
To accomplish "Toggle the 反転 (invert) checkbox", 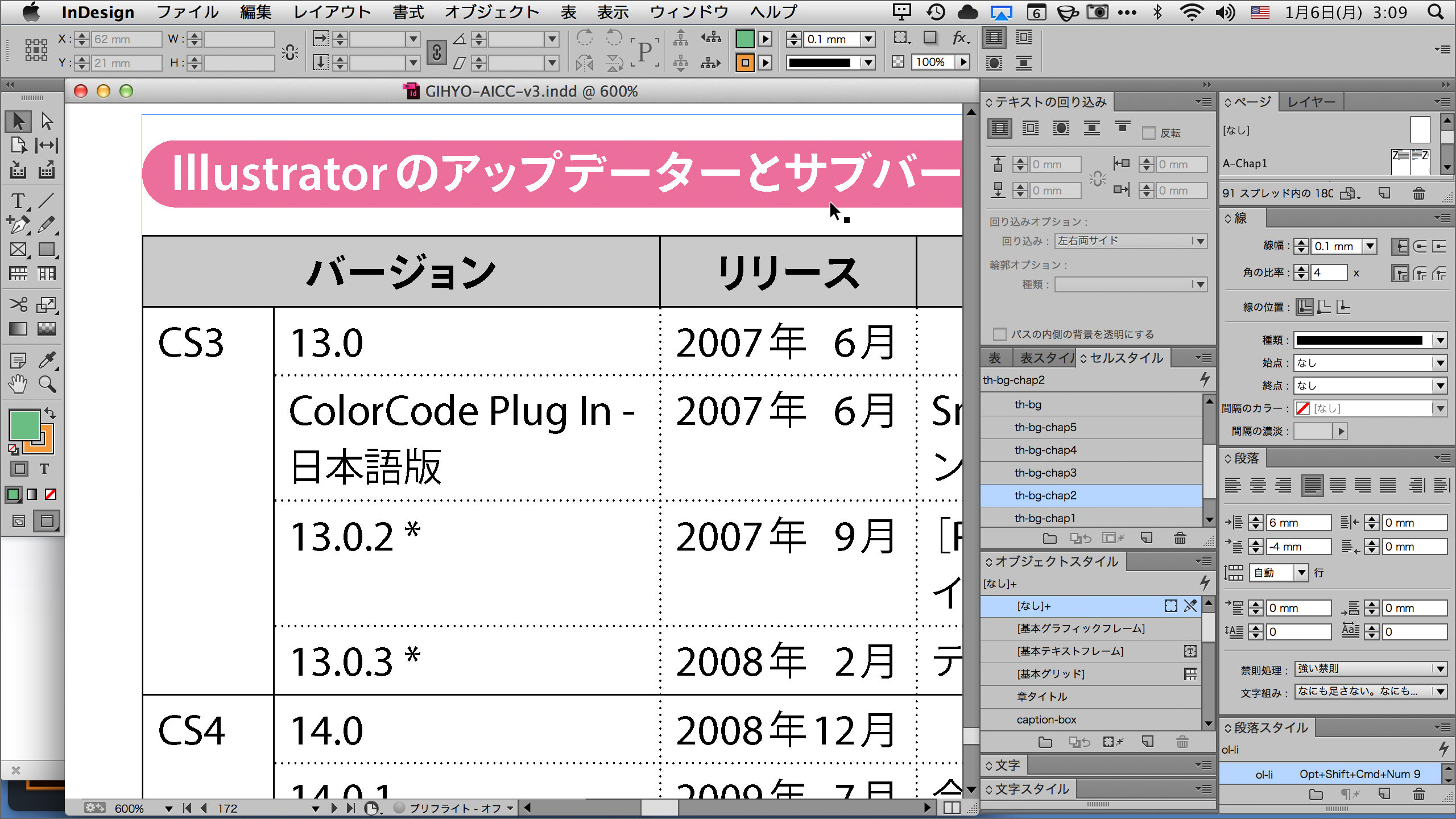I will (1149, 133).
